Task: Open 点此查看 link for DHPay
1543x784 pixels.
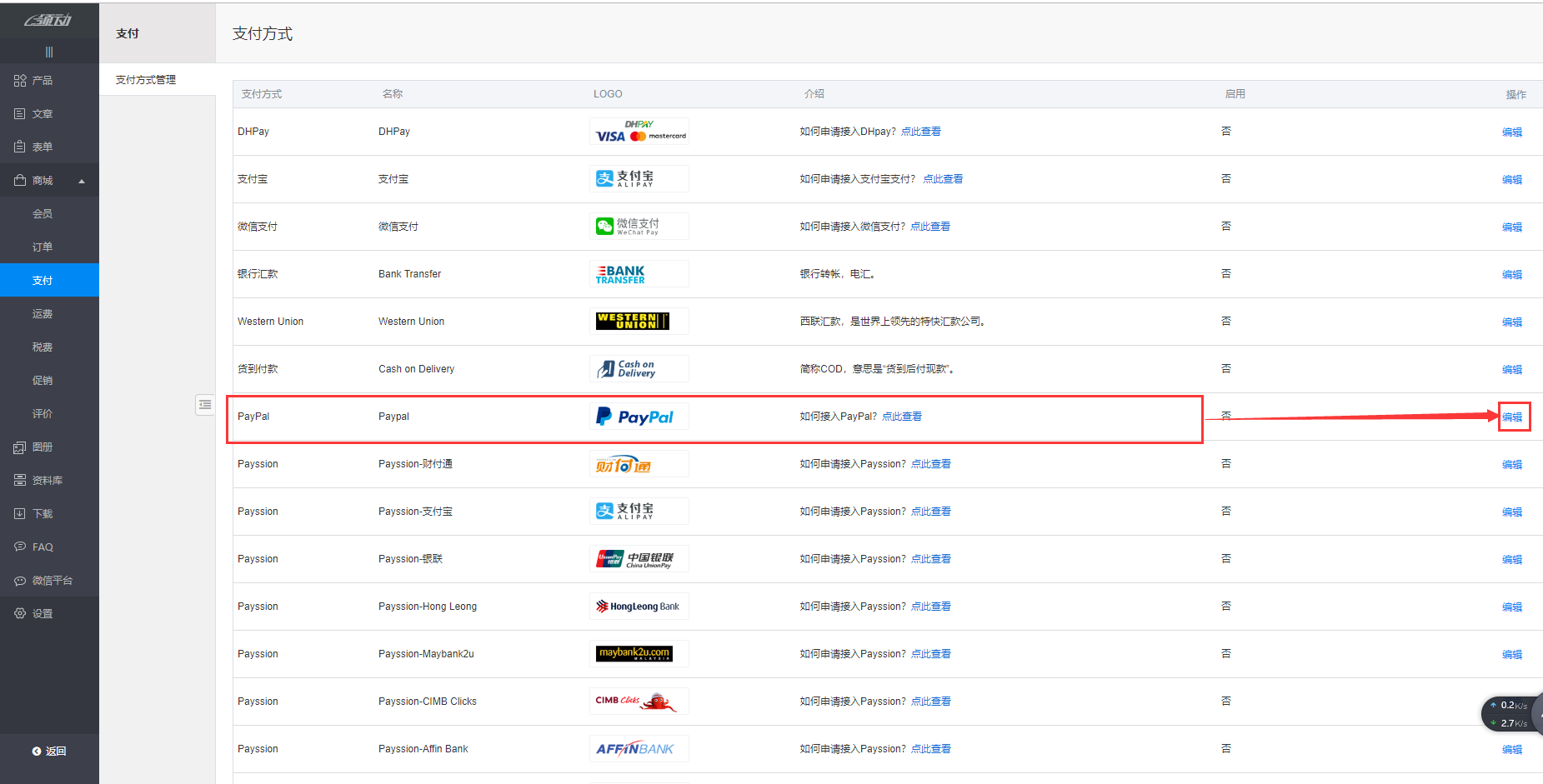Action: pyautogui.click(x=920, y=132)
